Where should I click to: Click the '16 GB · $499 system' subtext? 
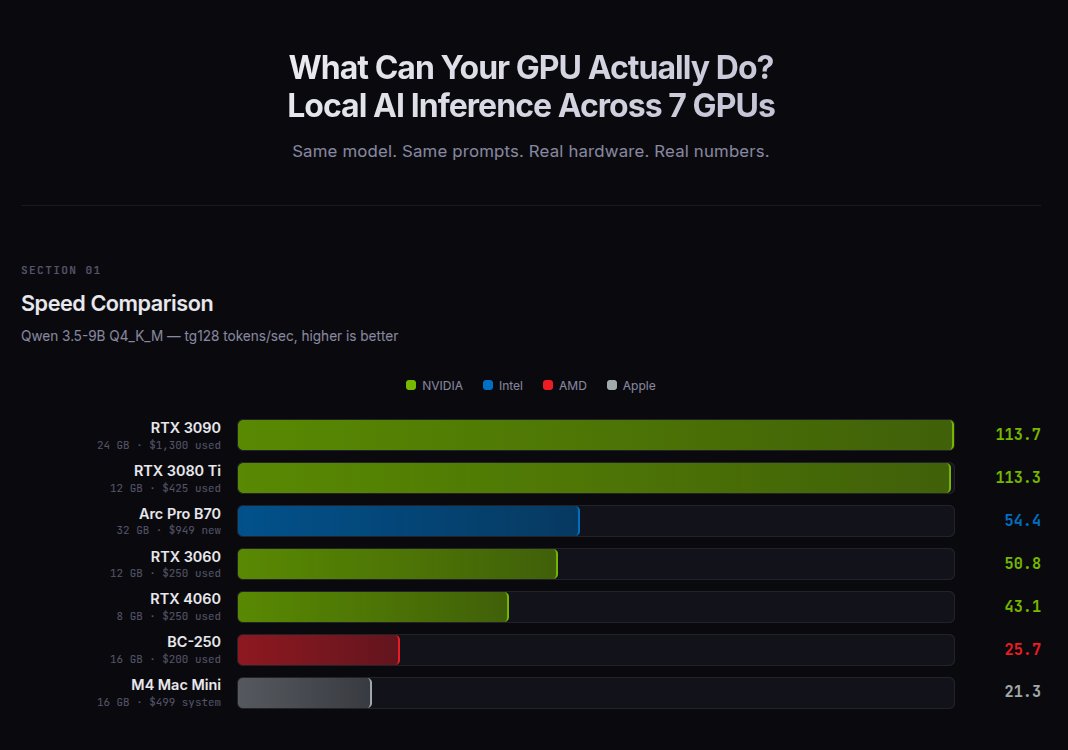click(159, 702)
